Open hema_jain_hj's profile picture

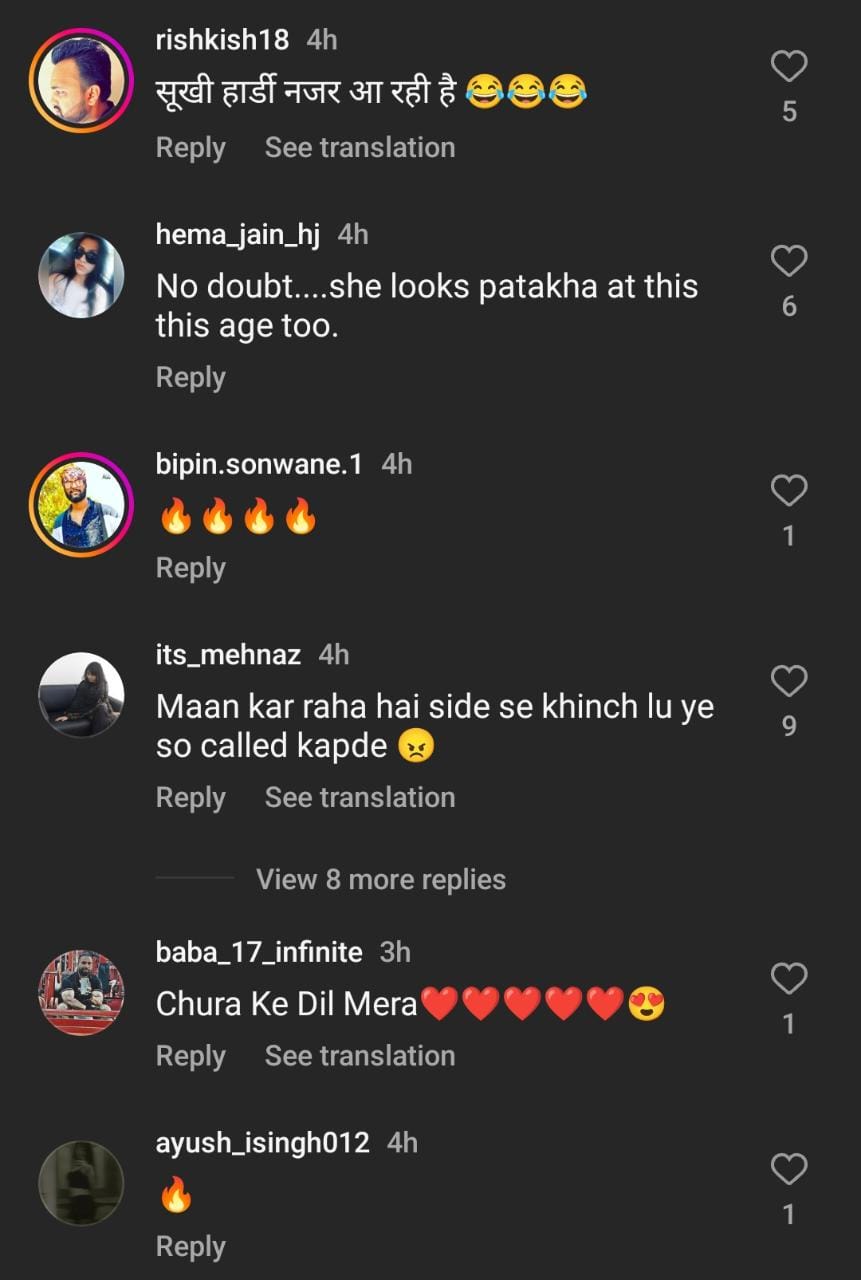coord(81,275)
